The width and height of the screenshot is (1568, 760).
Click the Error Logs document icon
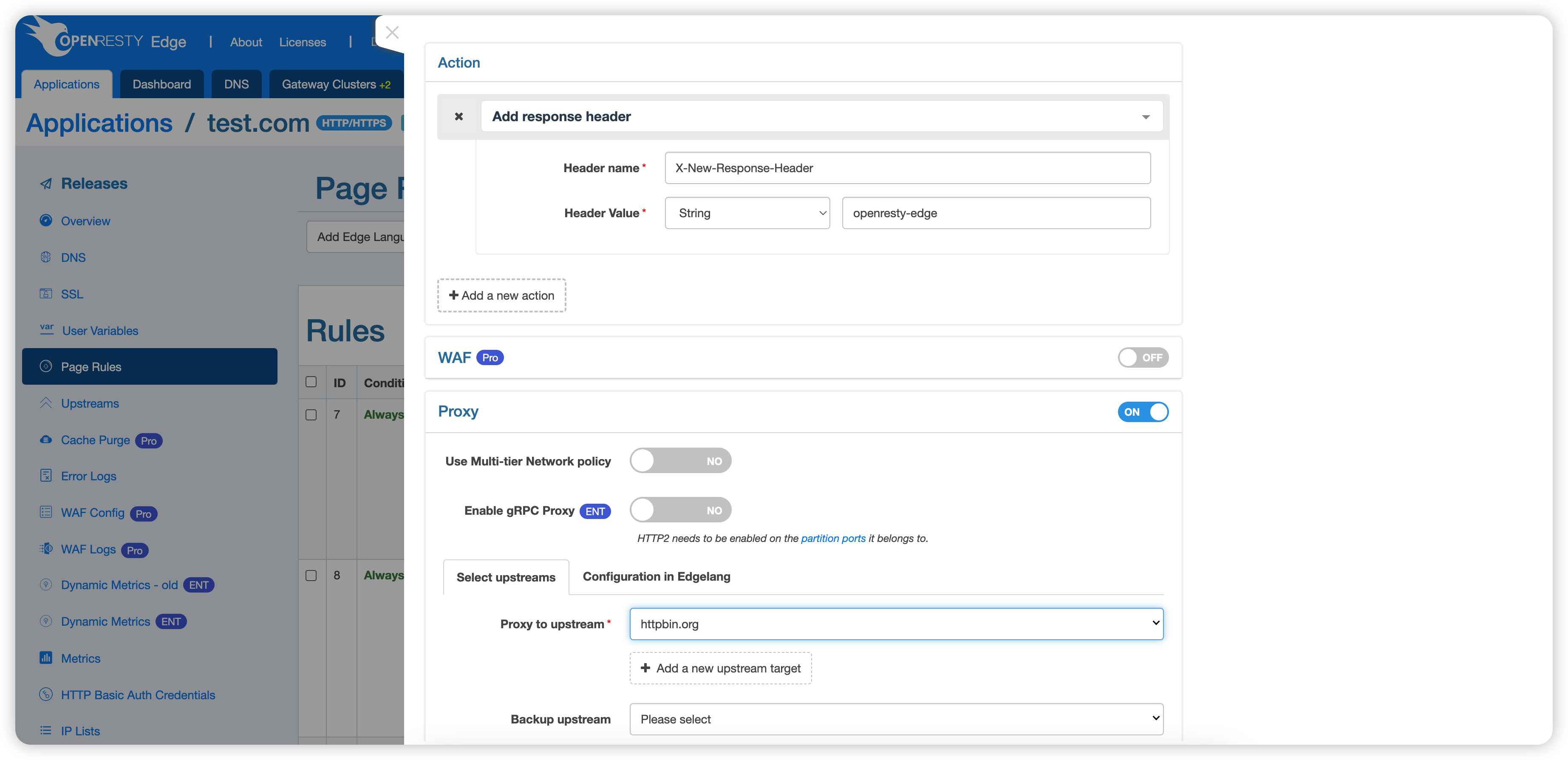tap(45, 476)
